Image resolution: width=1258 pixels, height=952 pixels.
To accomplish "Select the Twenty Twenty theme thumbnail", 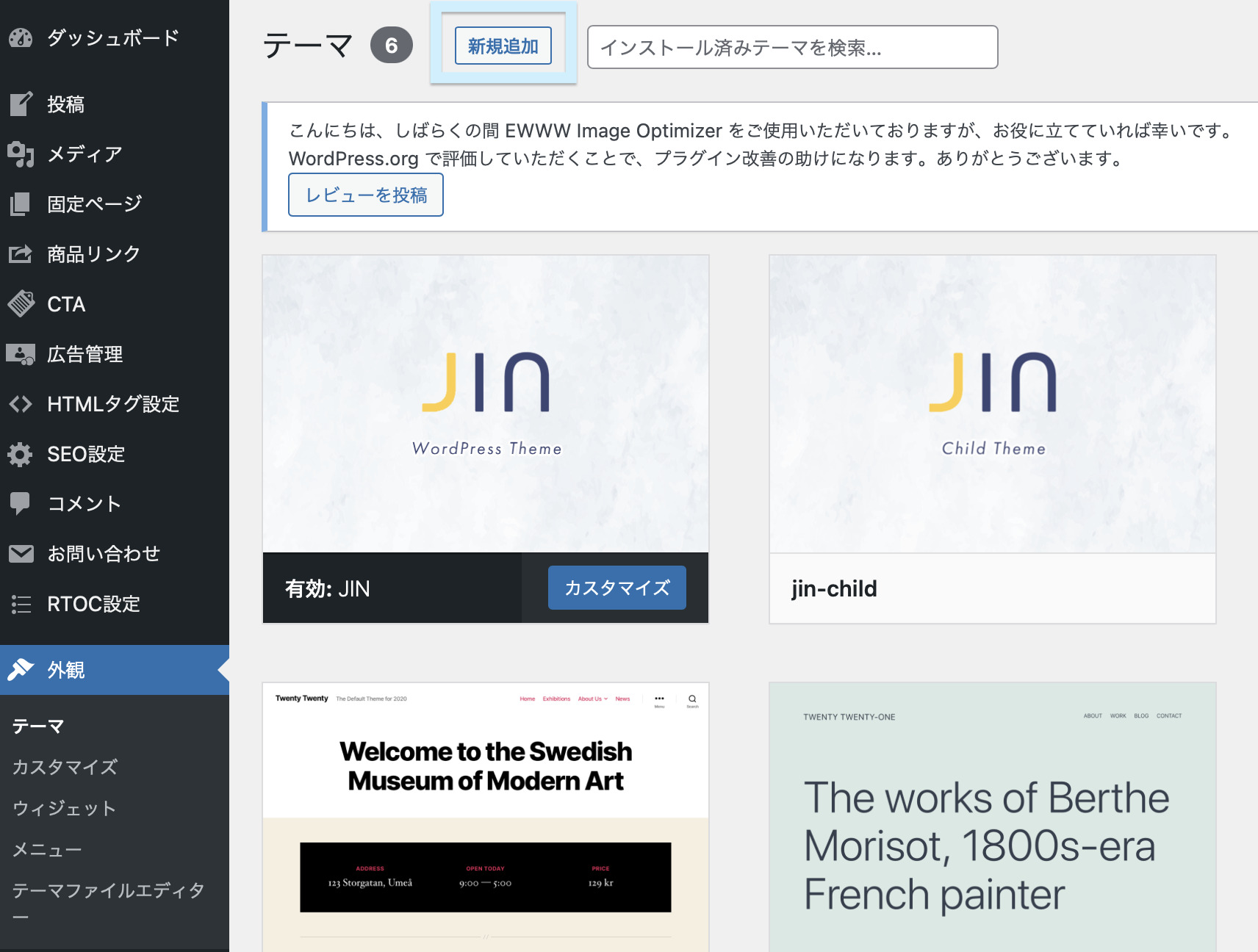I will (486, 817).
